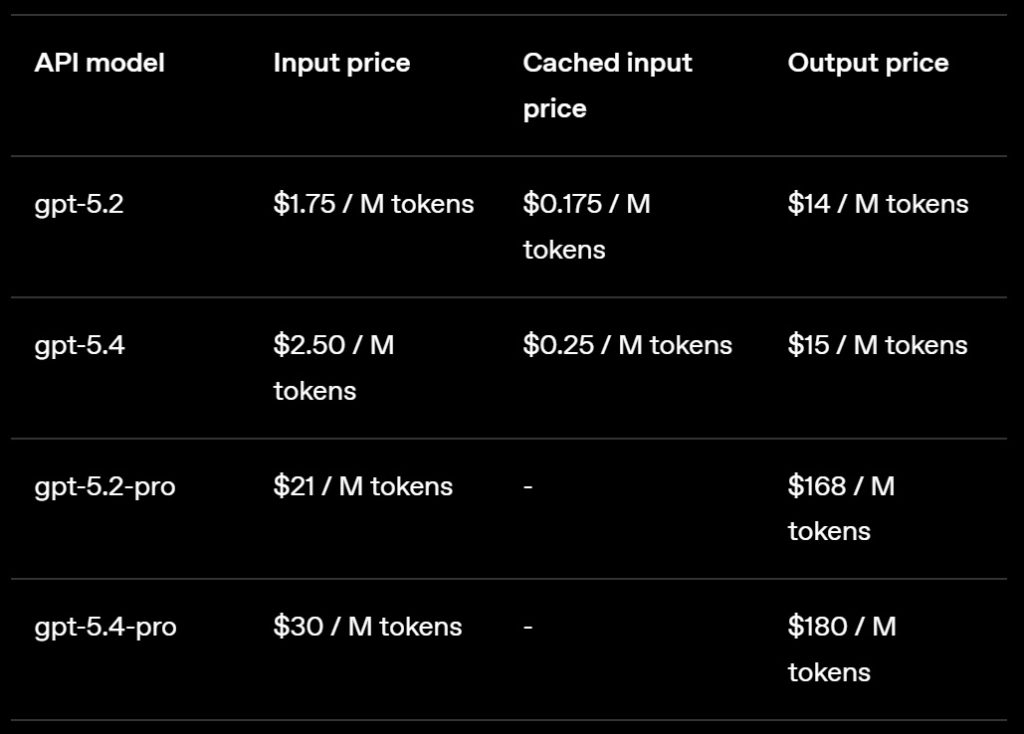Click the $1.75 / M tokens input price
Image resolution: width=1024 pixels, height=734 pixels.
[x=373, y=204]
